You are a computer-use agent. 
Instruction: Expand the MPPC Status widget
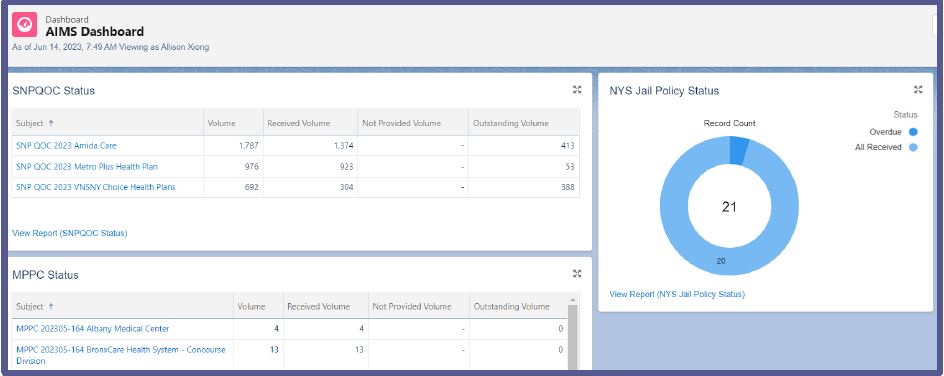[x=577, y=274]
